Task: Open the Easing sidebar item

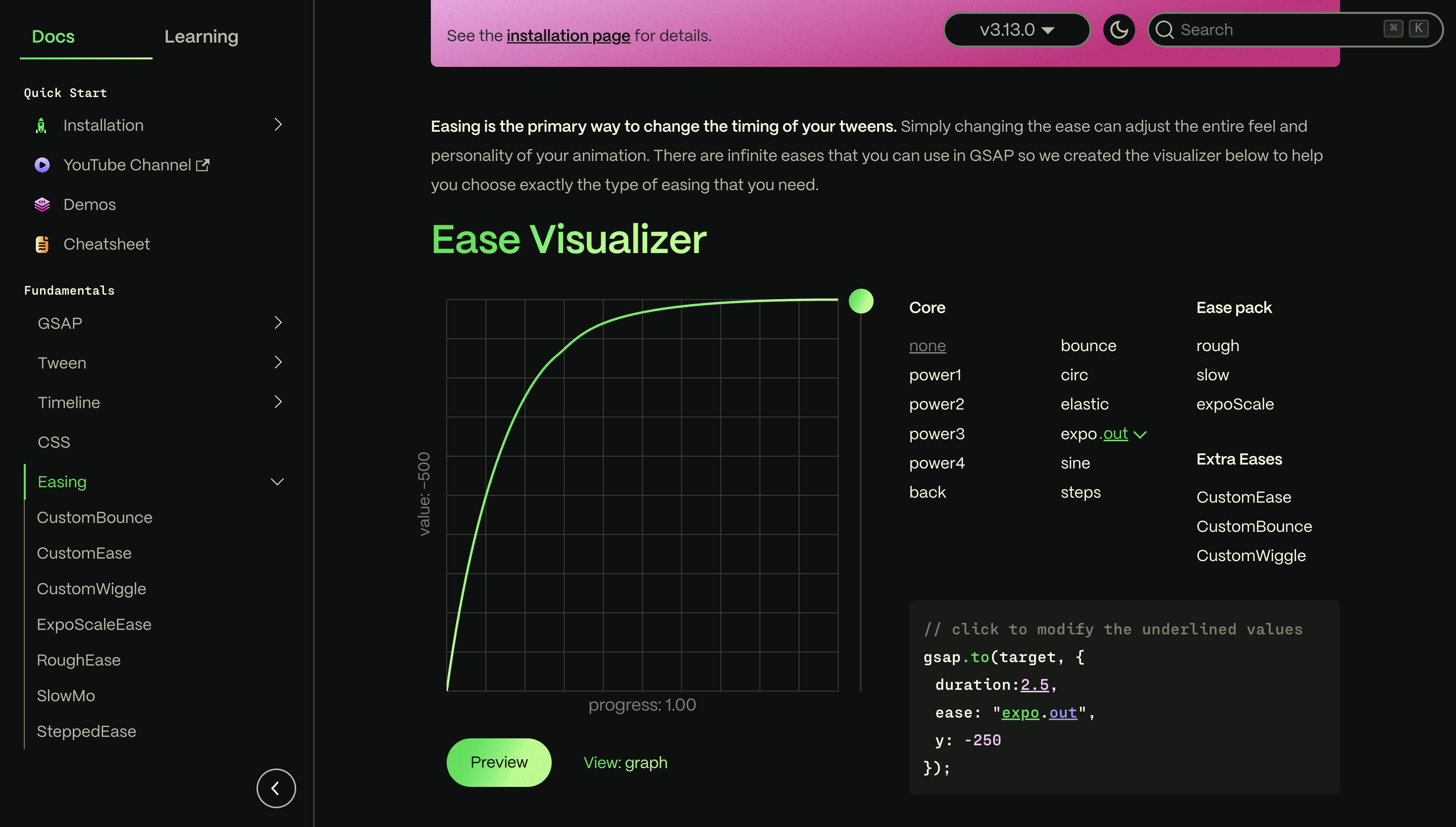Action: click(62, 482)
